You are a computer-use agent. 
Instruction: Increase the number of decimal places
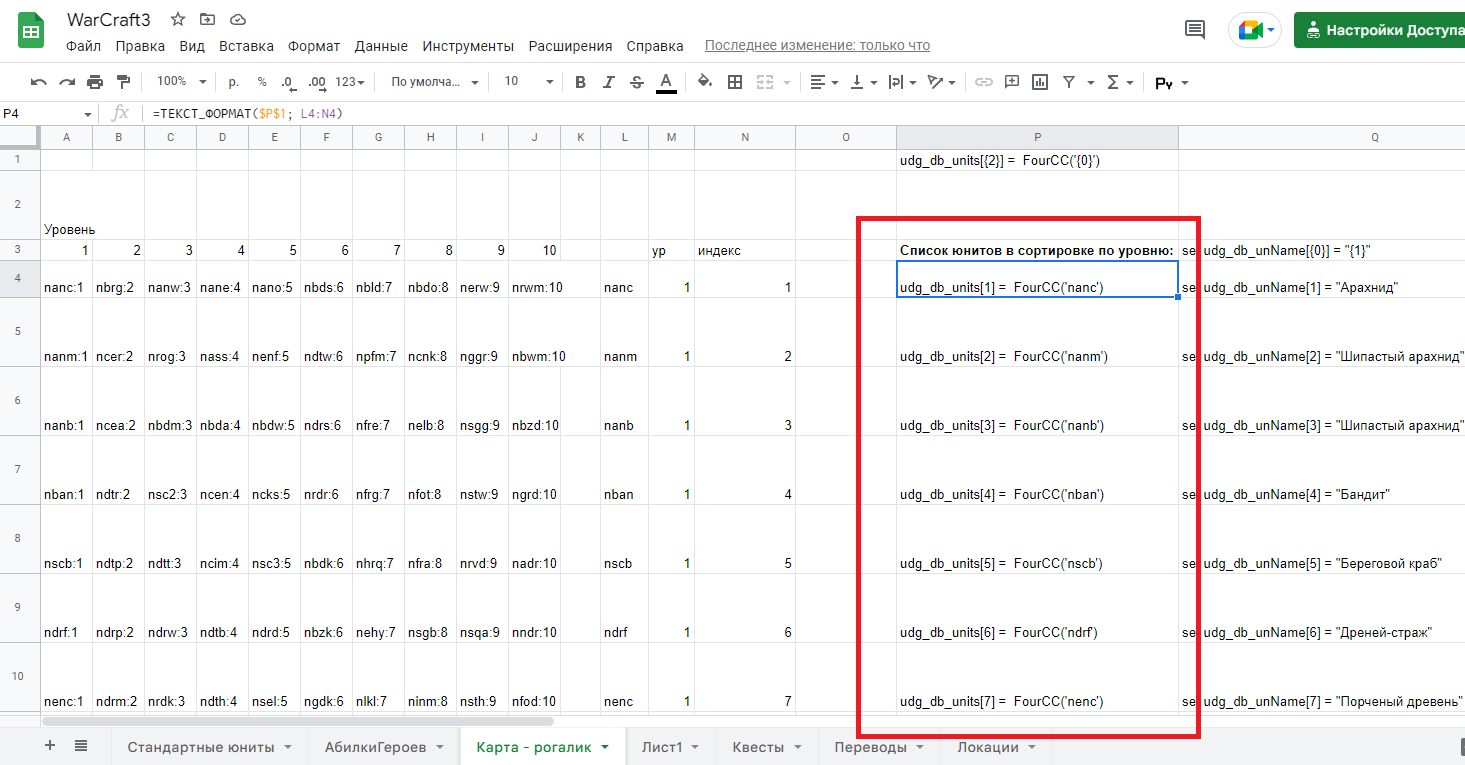click(317, 82)
